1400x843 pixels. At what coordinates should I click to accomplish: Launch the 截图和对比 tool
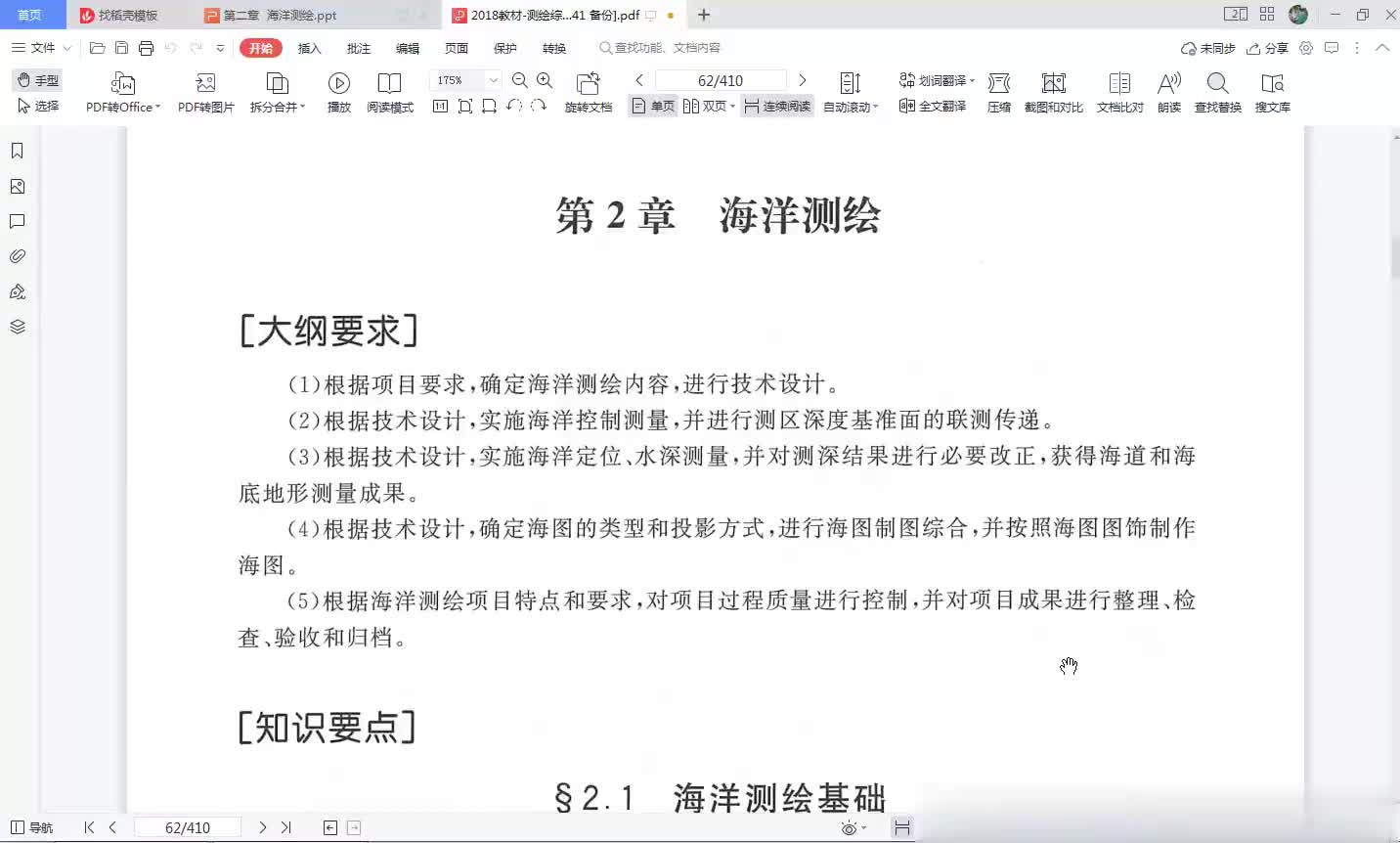pyautogui.click(x=1053, y=83)
